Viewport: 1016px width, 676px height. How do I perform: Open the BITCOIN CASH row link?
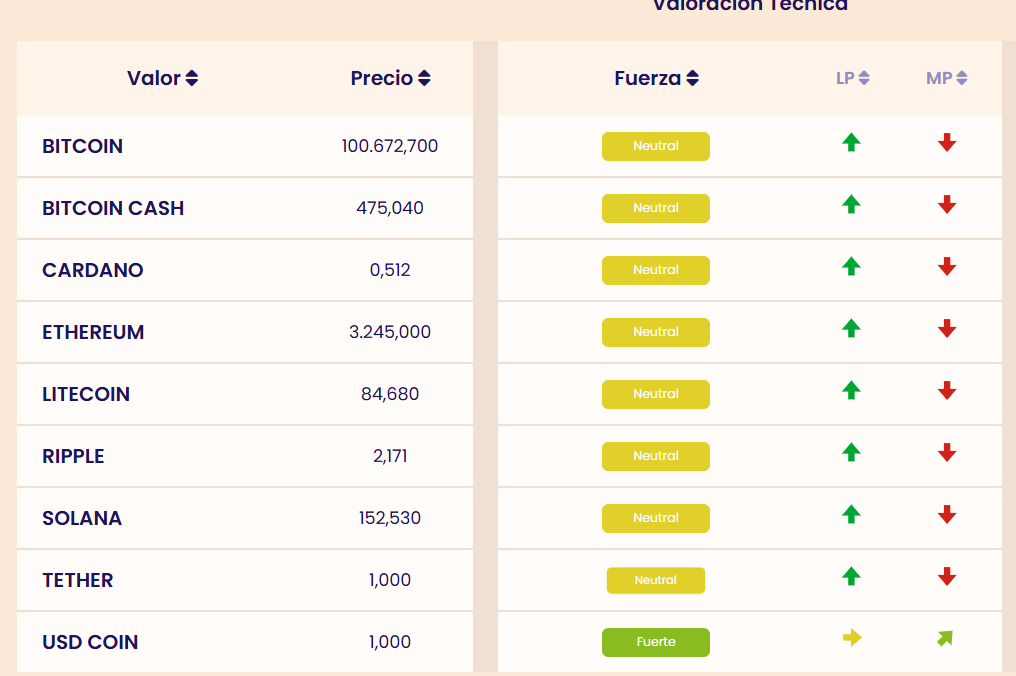click(113, 208)
